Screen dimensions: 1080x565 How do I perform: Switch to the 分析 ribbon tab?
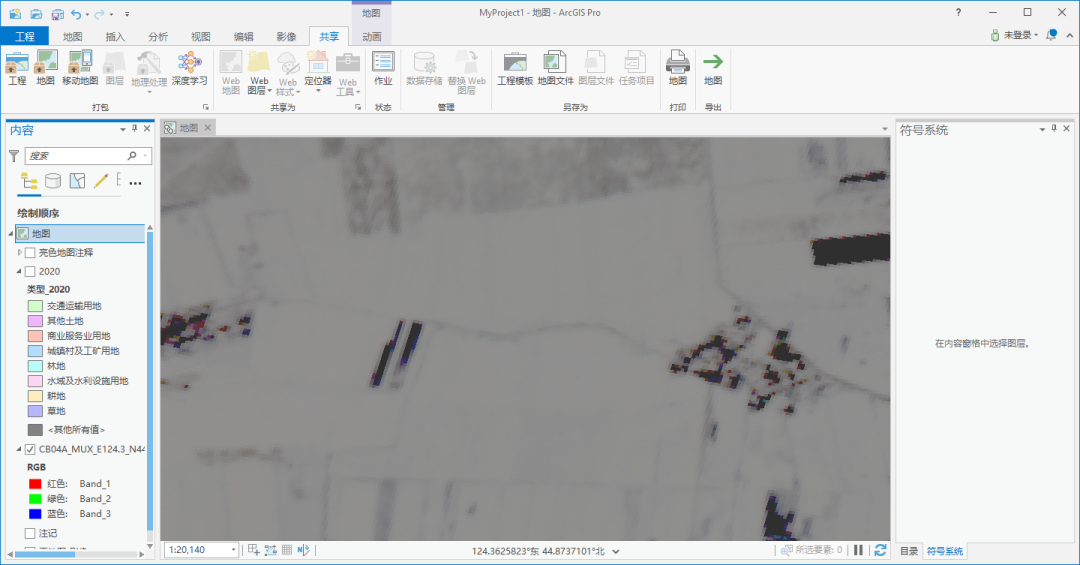pyautogui.click(x=158, y=36)
